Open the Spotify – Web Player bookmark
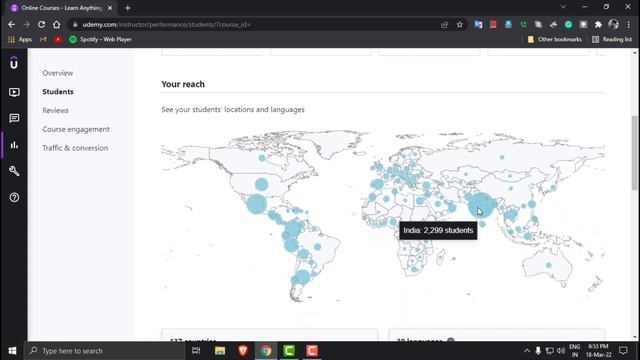The image size is (640, 360). coord(100,40)
